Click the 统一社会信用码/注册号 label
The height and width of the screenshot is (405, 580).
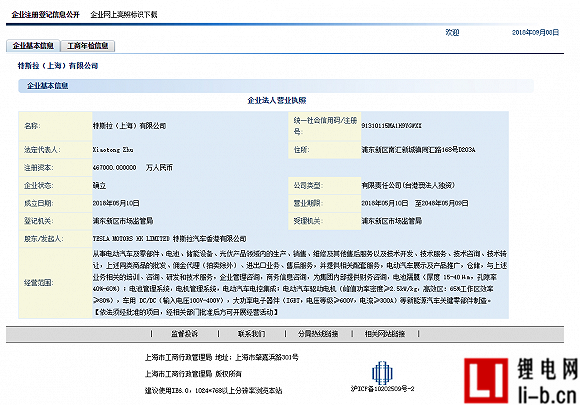pyautogui.click(x=325, y=126)
